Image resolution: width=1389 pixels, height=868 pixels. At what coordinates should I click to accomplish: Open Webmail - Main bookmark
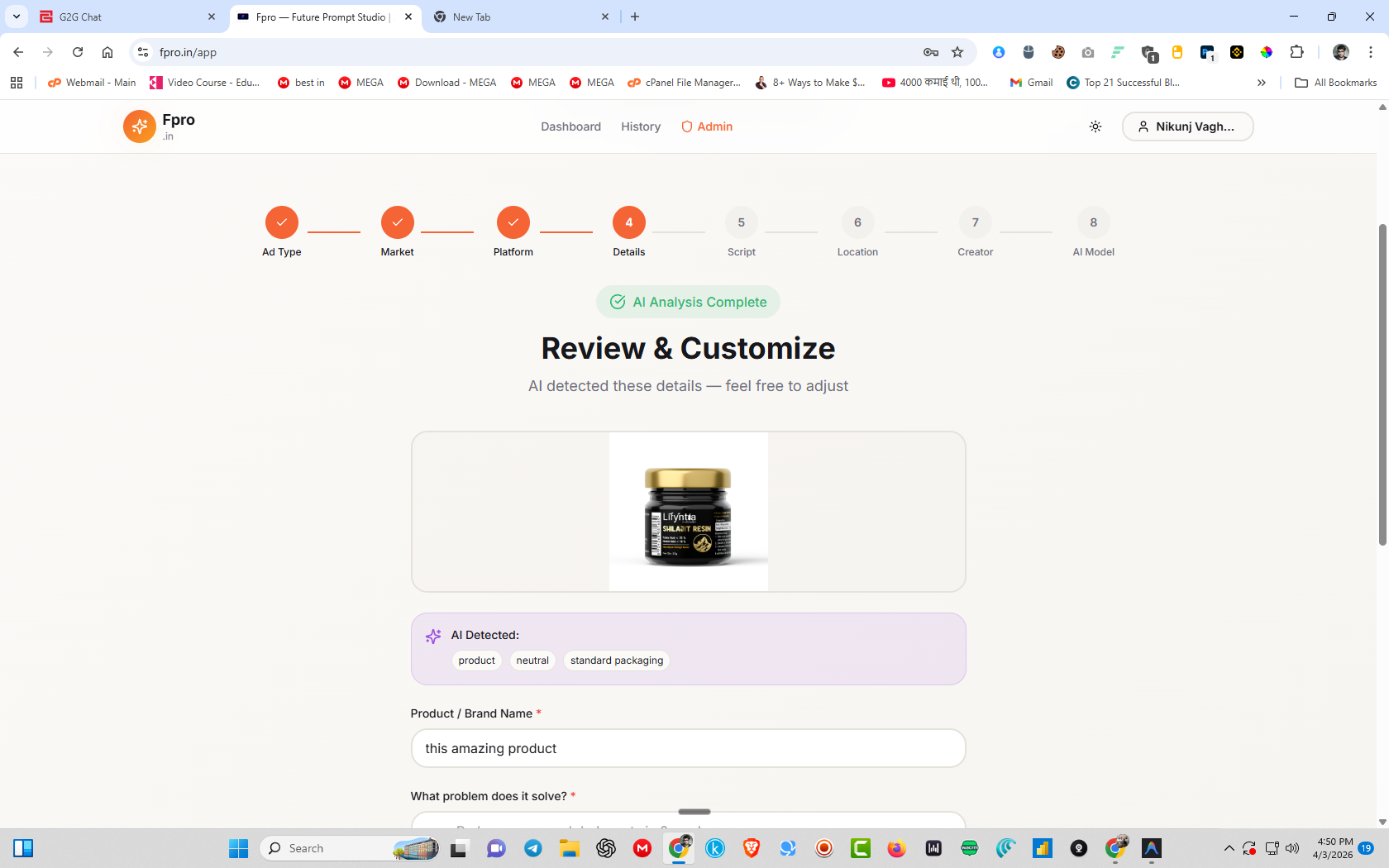pos(92,83)
